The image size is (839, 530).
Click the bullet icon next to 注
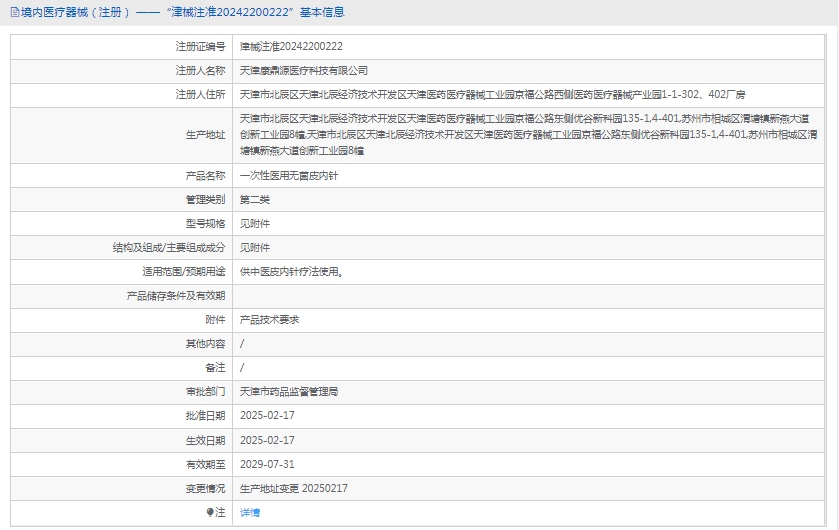(209, 512)
